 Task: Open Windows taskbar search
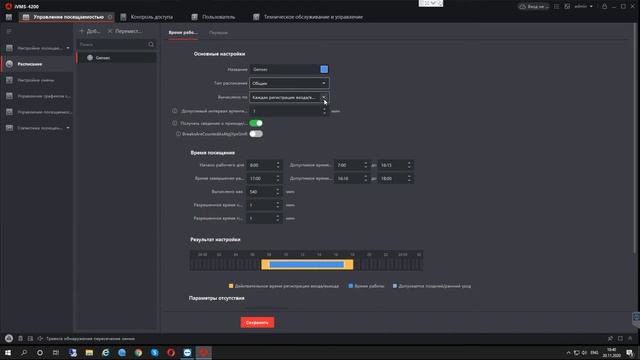pyautogui.click(x=24, y=353)
